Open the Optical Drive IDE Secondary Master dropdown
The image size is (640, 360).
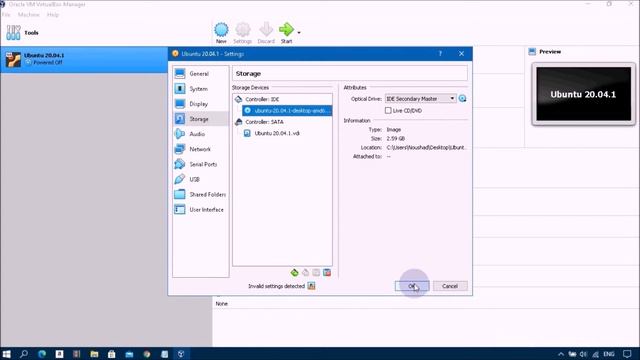[x=420, y=99]
